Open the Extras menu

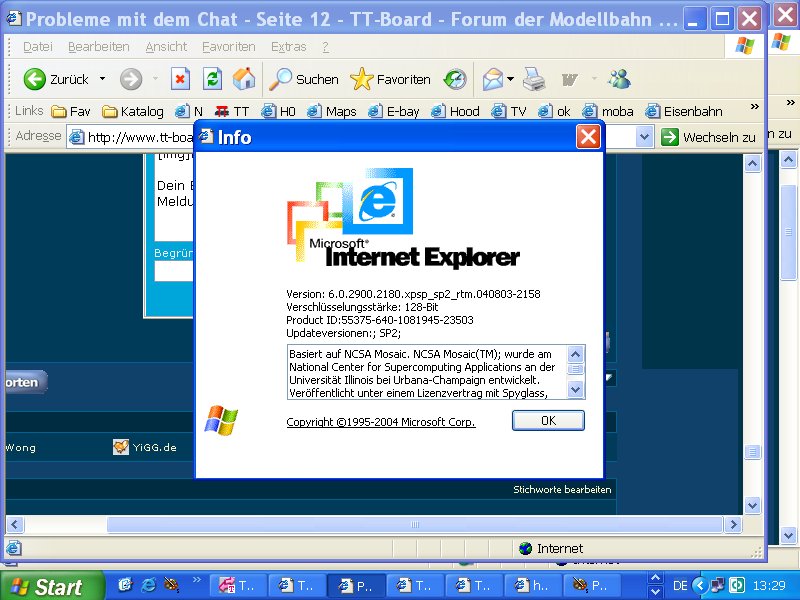coord(288,46)
